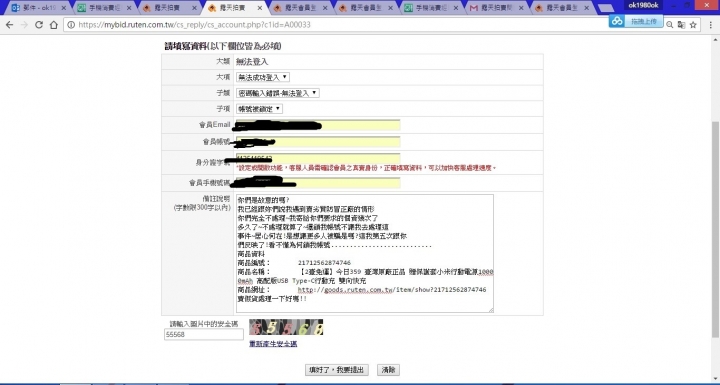720x385 pixels.
Task: Close the Gmail 露天拍賣 tab
Action: tap(522, 8)
